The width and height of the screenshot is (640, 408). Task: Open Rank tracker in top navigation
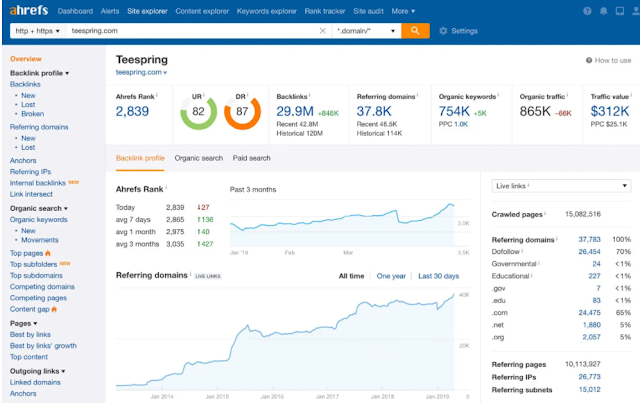(x=325, y=11)
